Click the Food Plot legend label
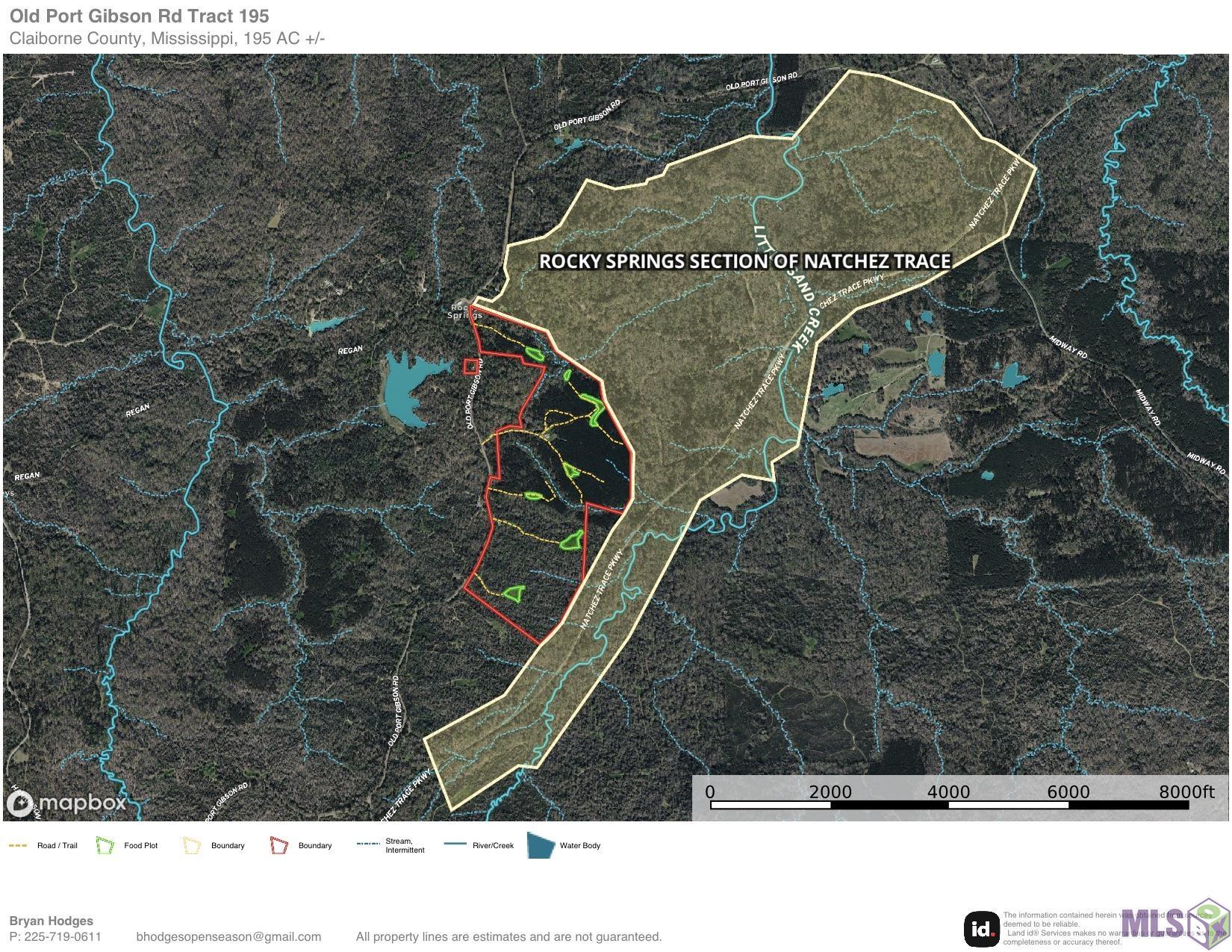The image size is (1232, 952). pos(141,845)
